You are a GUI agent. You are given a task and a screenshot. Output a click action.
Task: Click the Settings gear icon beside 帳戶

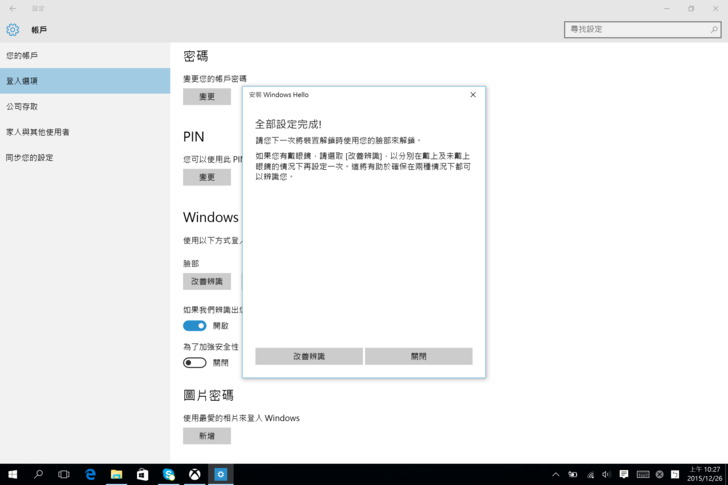coord(13,30)
